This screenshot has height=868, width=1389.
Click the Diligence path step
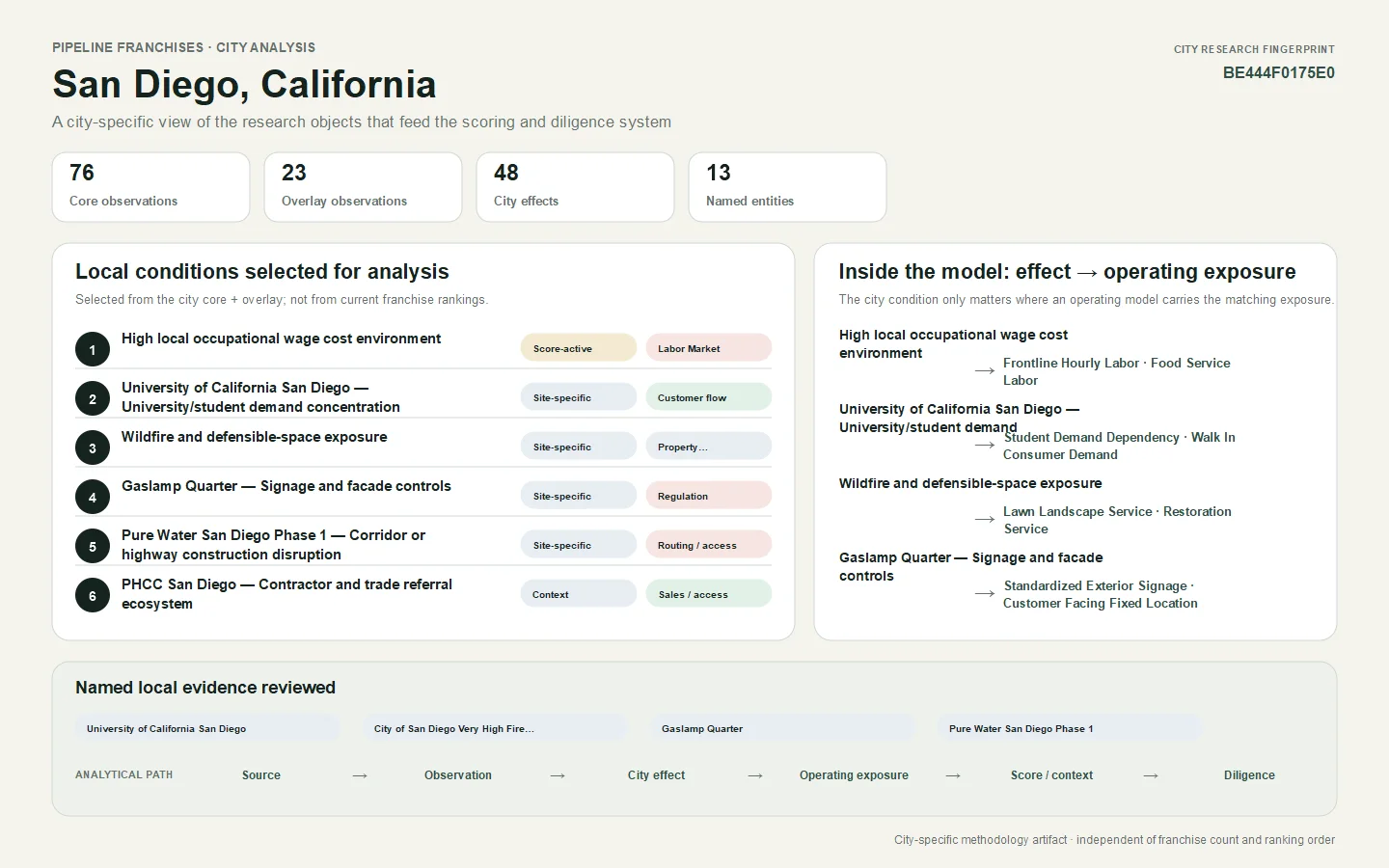(1249, 775)
